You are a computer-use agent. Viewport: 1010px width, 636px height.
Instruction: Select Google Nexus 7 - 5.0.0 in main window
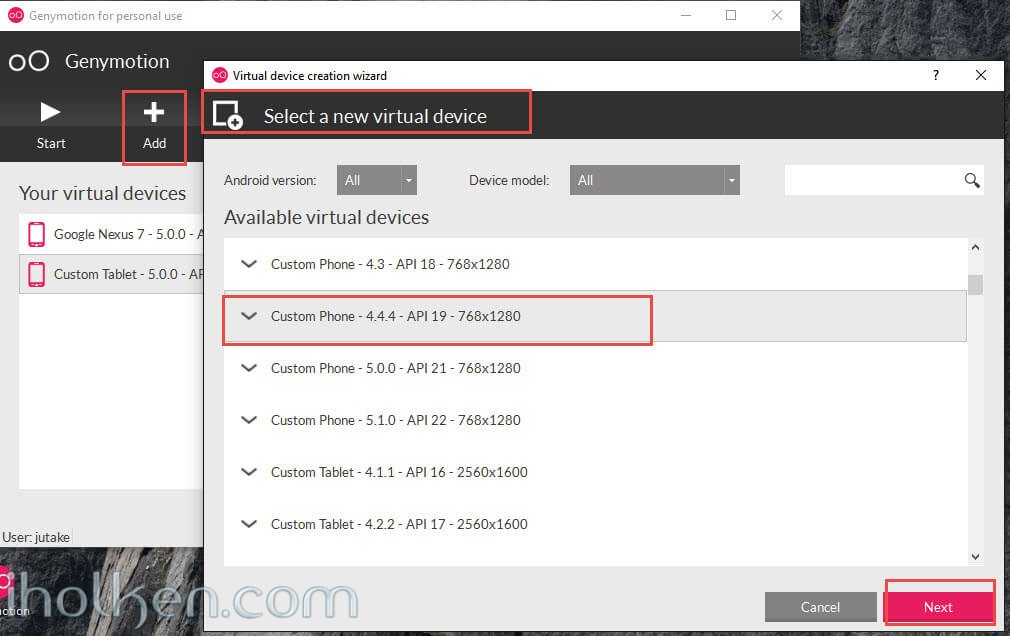point(112,235)
